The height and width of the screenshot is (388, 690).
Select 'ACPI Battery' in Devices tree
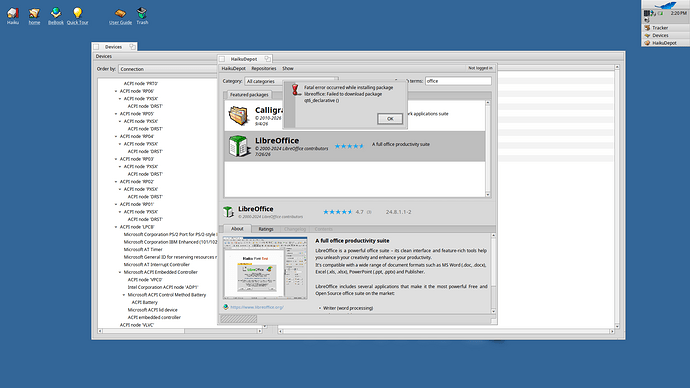(144, 302)
